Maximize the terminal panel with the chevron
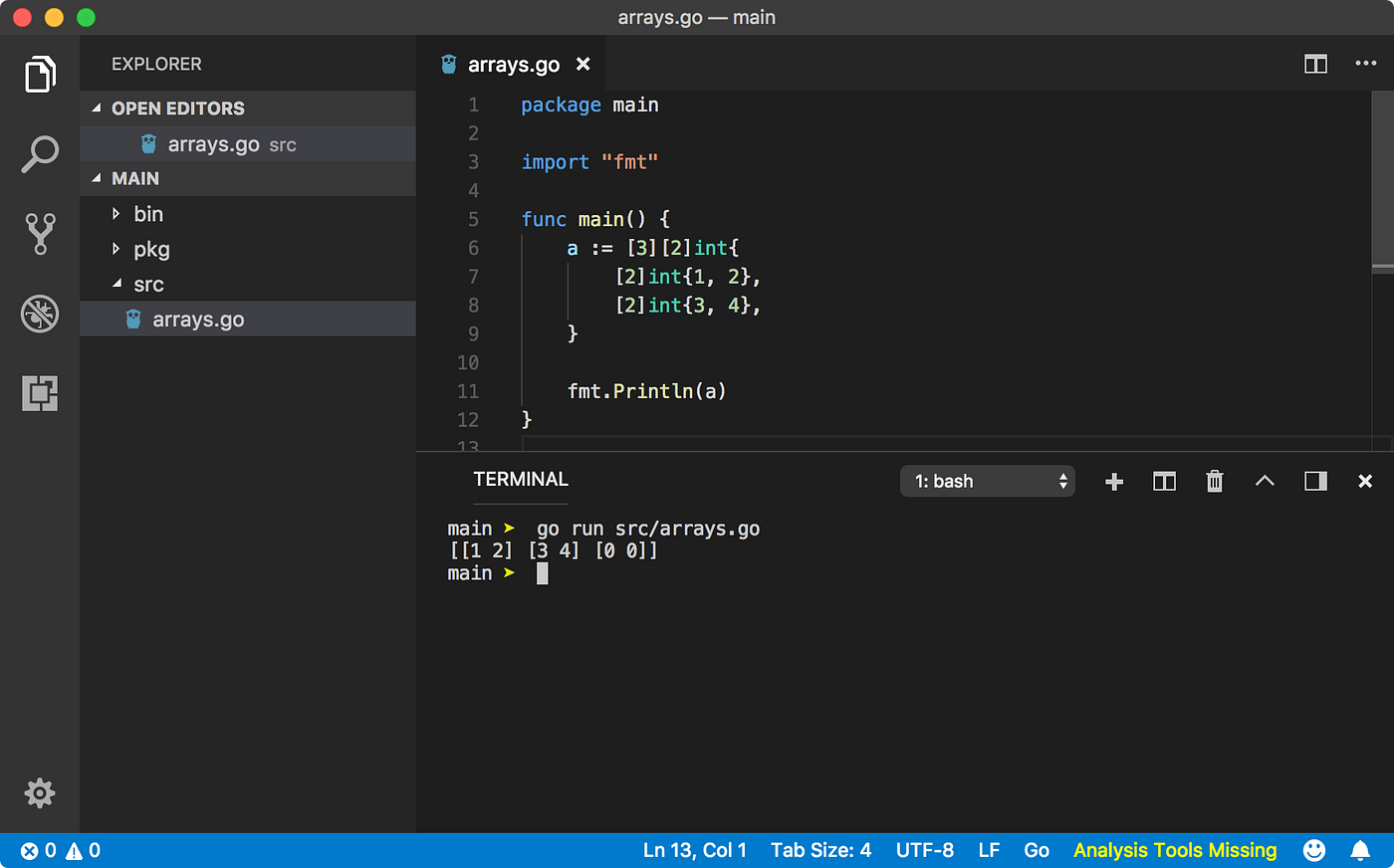This screenshot has height=868, width=1394. [1264, 481]
